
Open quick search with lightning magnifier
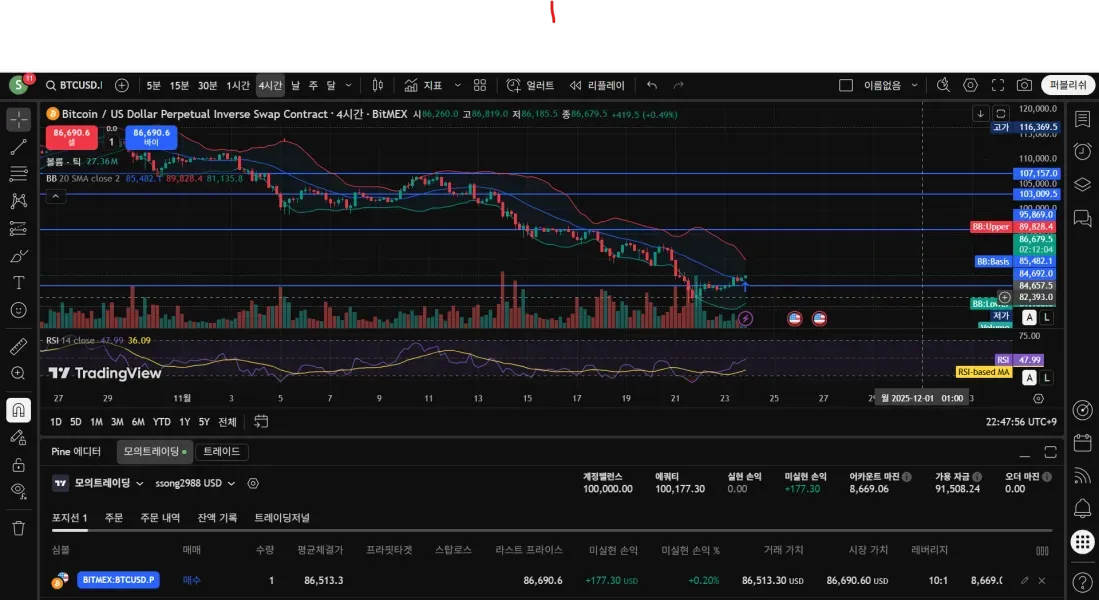[943, 86]
